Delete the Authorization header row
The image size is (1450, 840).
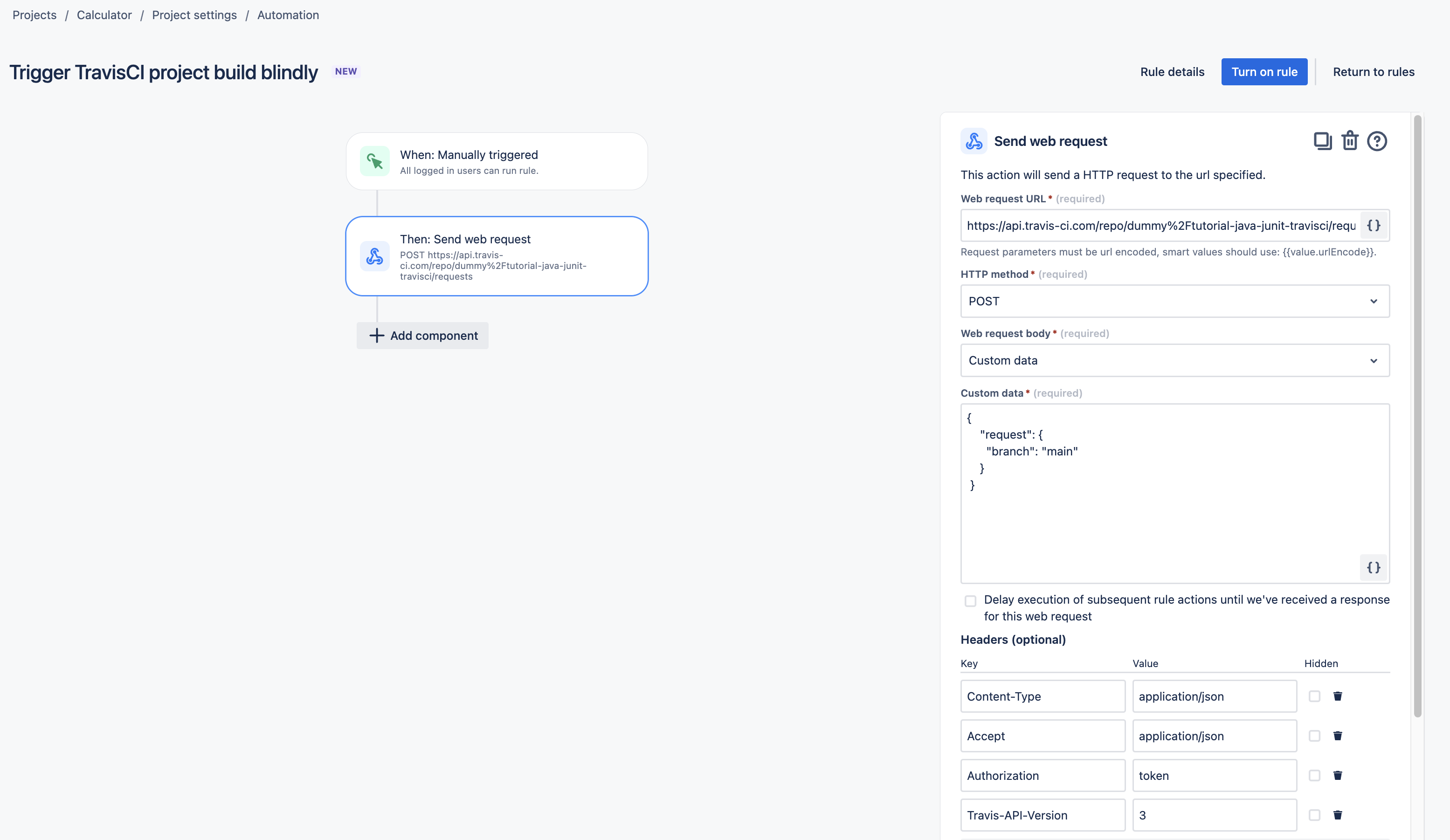[1338, 776]
